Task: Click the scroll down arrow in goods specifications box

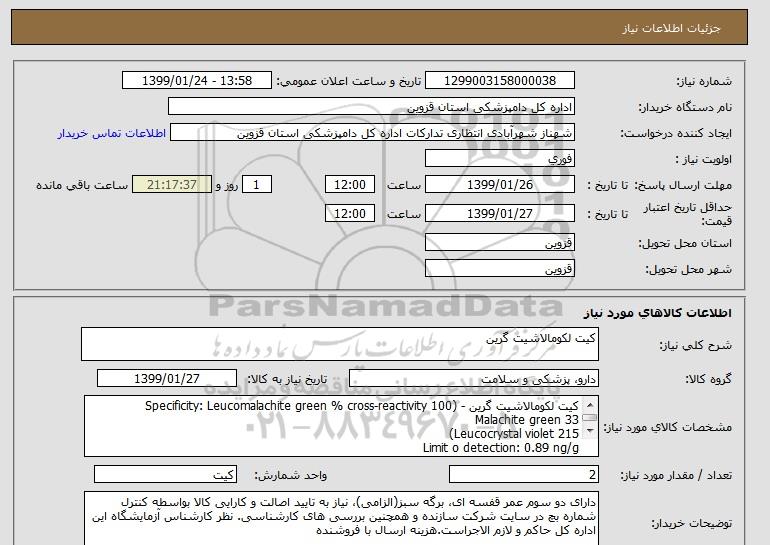Action: click(589, 431)
